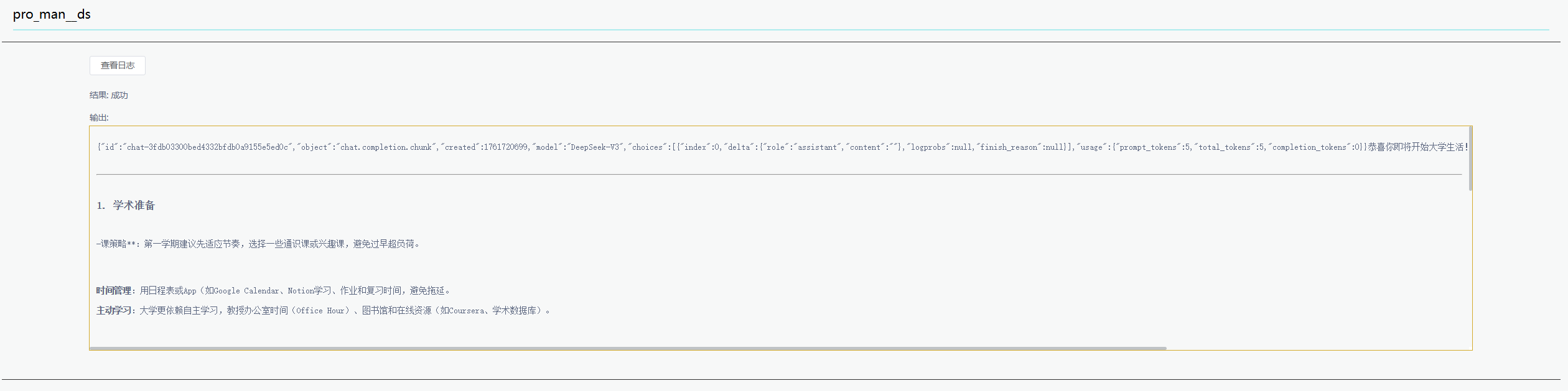Click the bold 时间管理 text
The image size is (1568, 391).
pyautogui.click(x=114, y=290)
